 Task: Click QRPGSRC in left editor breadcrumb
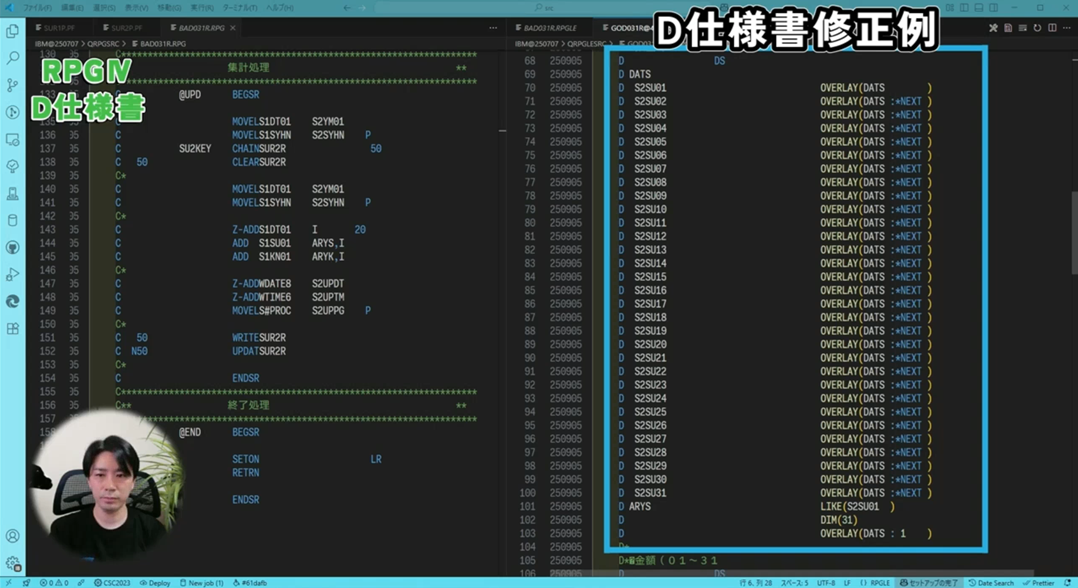point(103,44)
